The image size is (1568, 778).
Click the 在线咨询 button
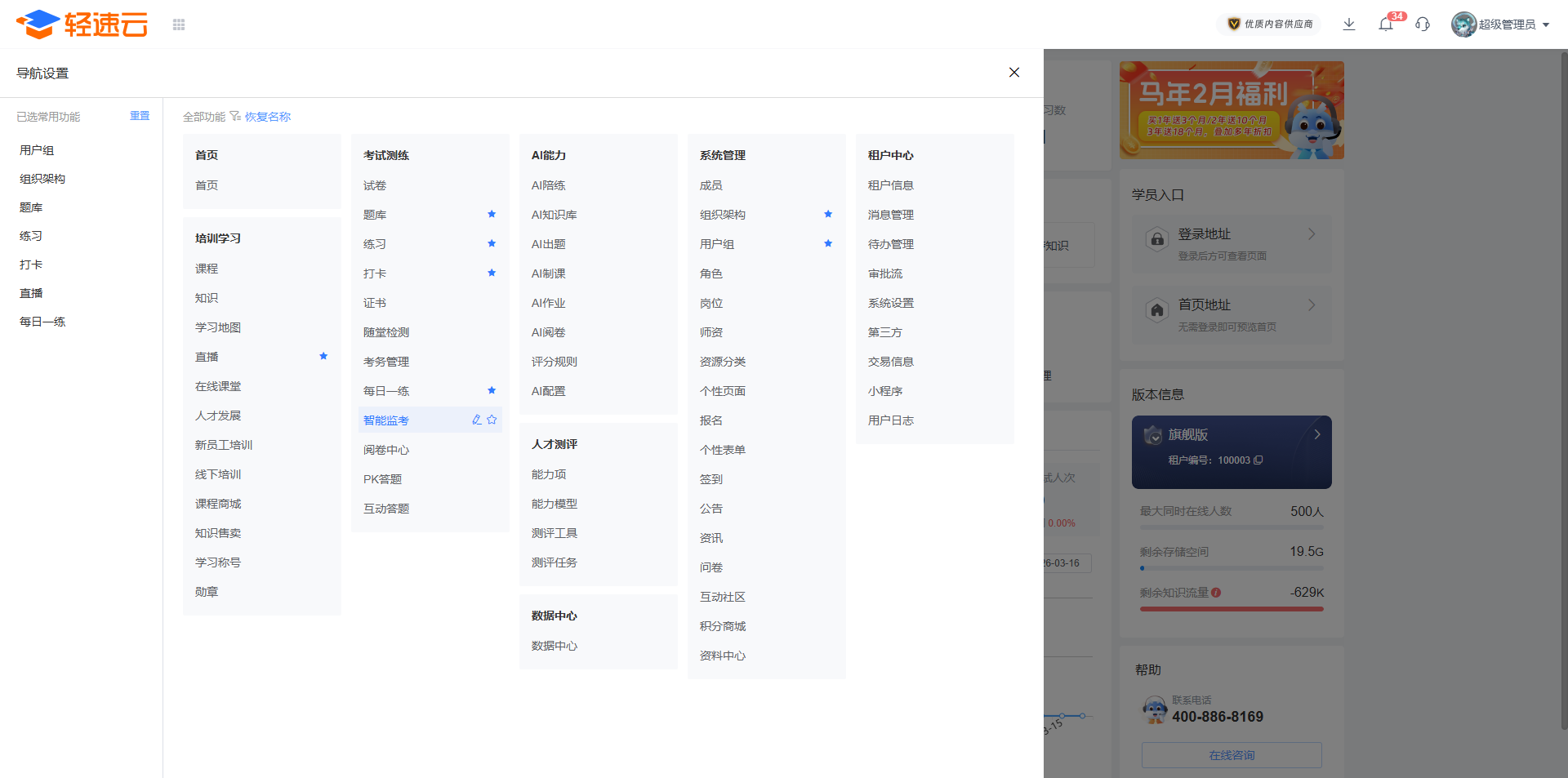click(1232, 755)
